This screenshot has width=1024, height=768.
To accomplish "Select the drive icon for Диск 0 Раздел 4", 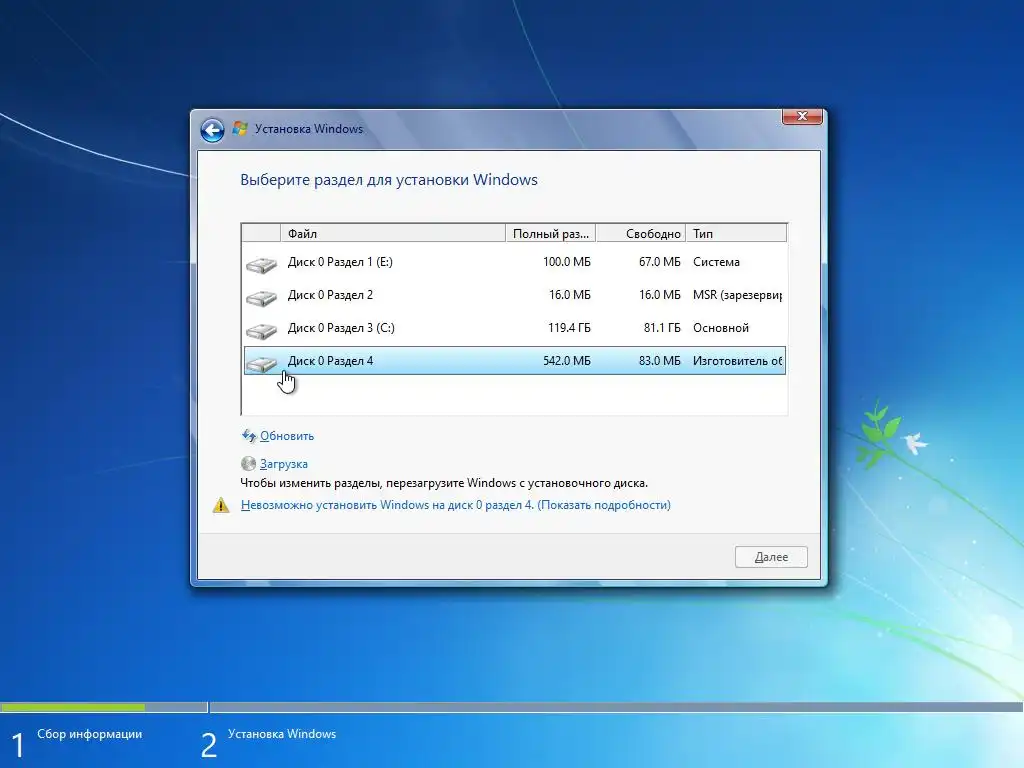I will (262, 363).
